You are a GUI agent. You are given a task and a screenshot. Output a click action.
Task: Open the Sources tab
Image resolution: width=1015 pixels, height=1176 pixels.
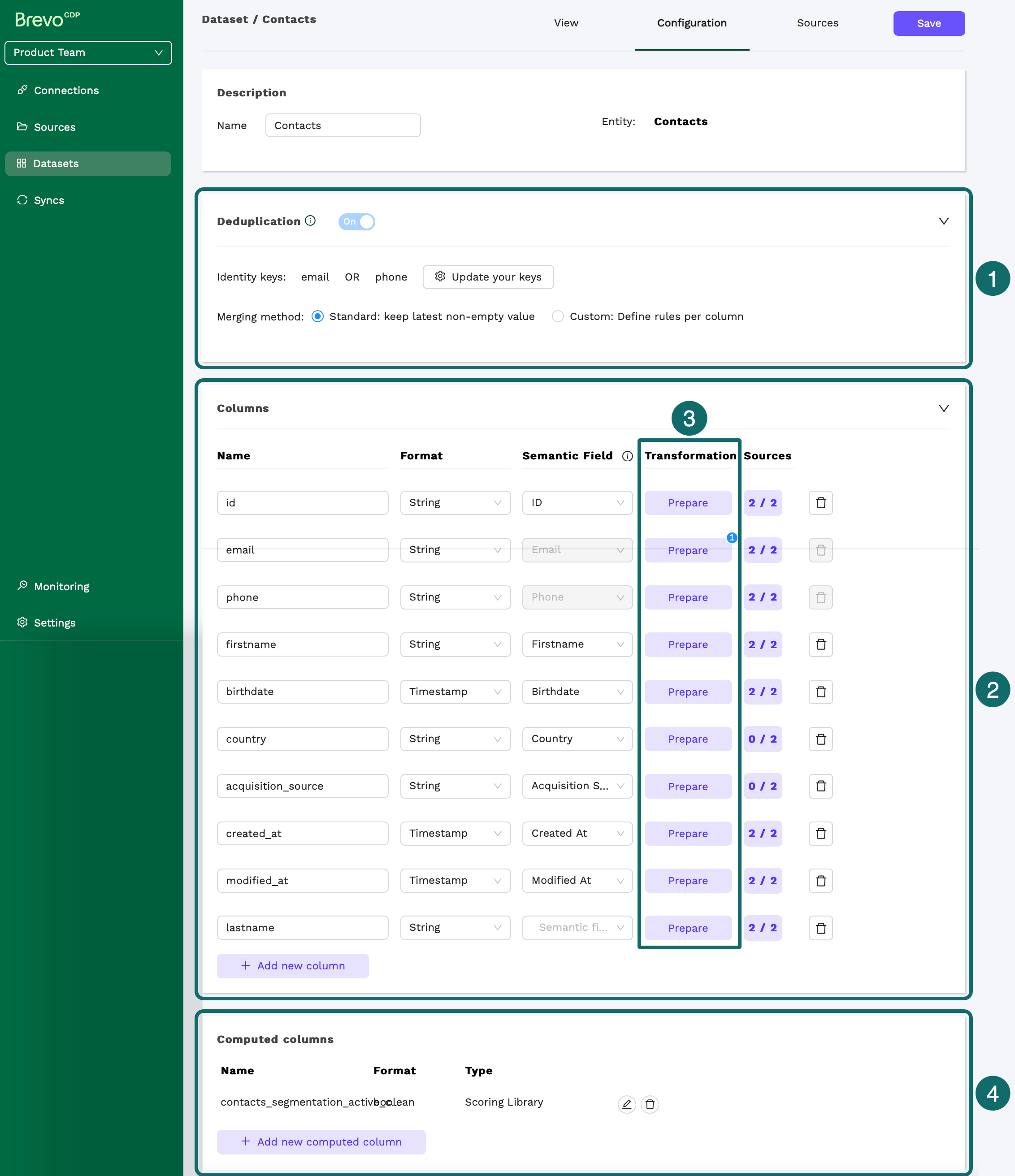coord(817,23)
